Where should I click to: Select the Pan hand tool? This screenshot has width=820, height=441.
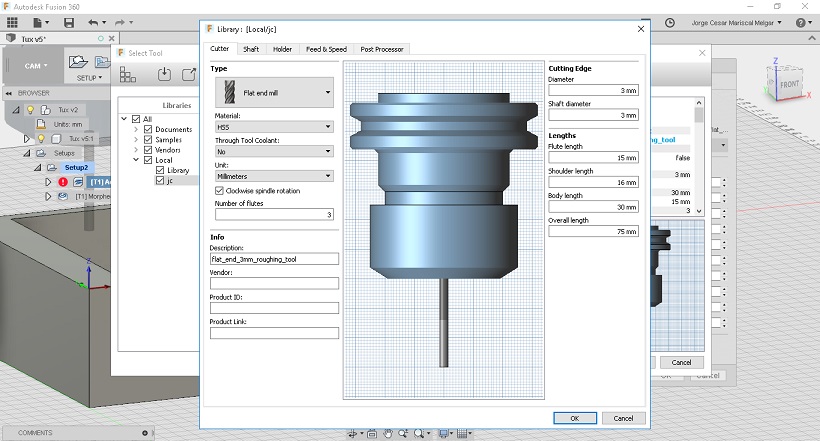tap(388, 434)
